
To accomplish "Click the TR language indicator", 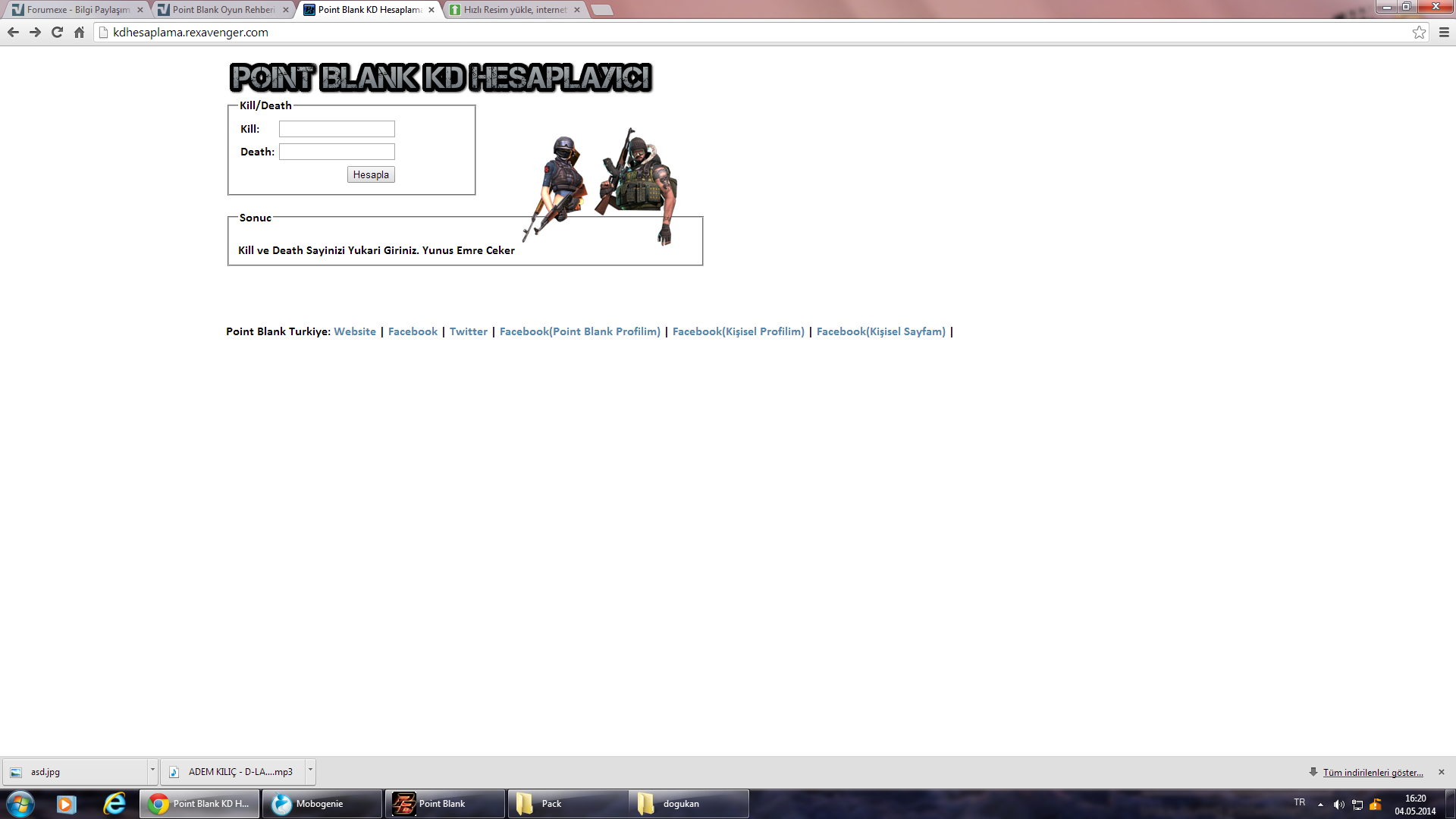I will tap(1300, 802).
